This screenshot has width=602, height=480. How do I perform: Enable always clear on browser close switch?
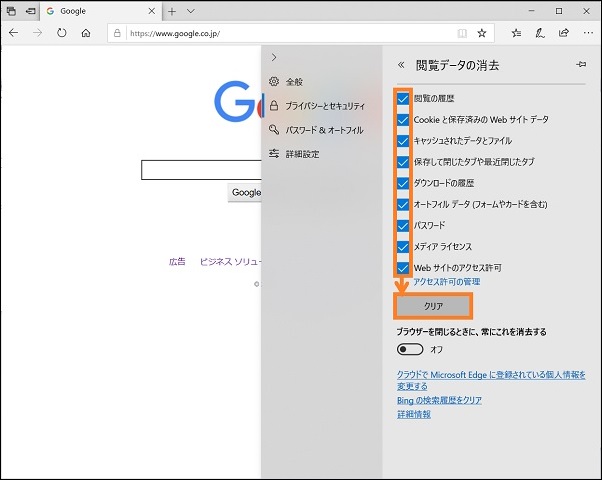410,350
